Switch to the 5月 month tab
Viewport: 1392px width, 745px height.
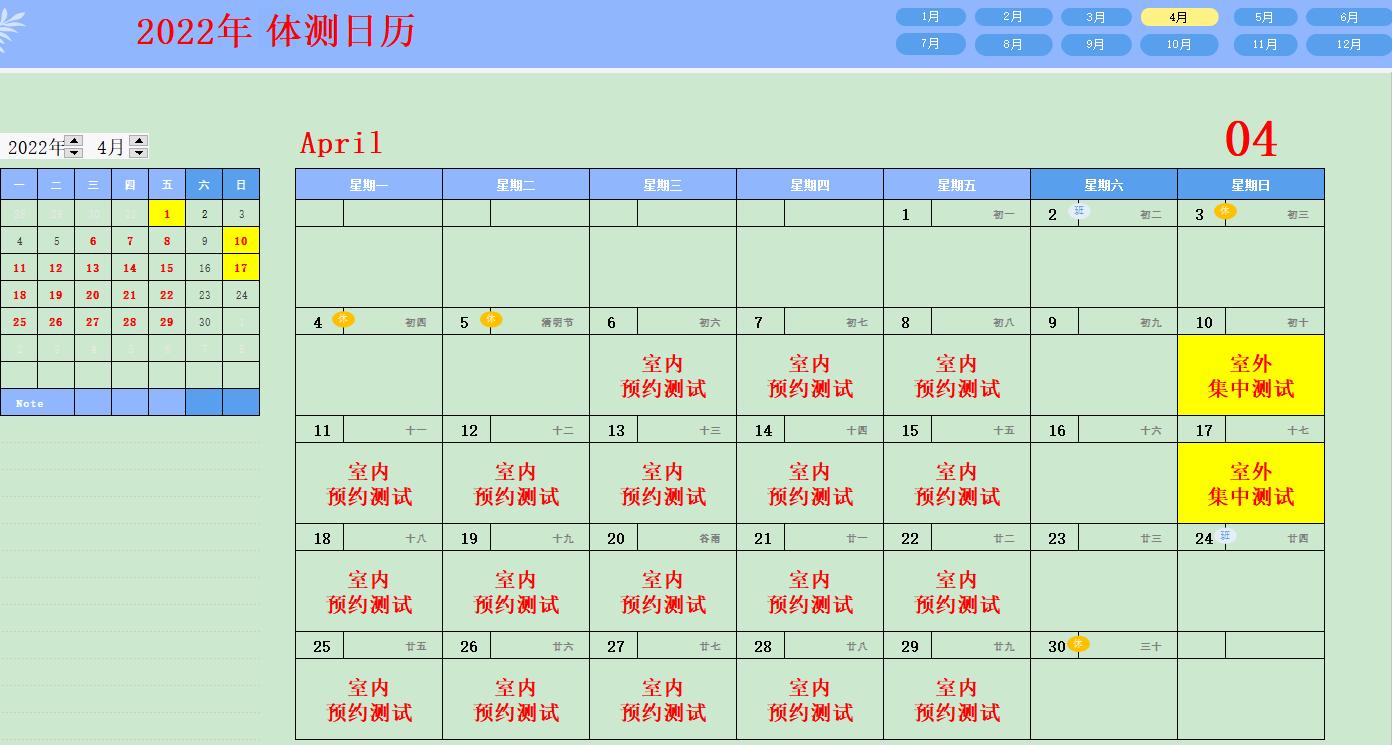[x=1265, y=17]
